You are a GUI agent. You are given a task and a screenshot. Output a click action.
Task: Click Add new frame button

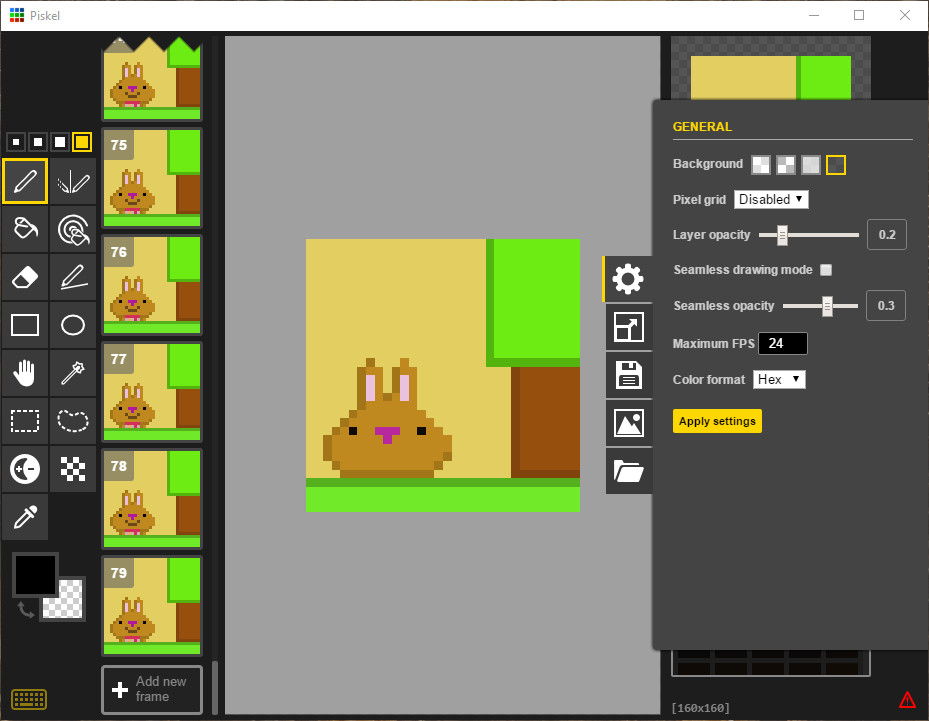click(x=152, y=690)
